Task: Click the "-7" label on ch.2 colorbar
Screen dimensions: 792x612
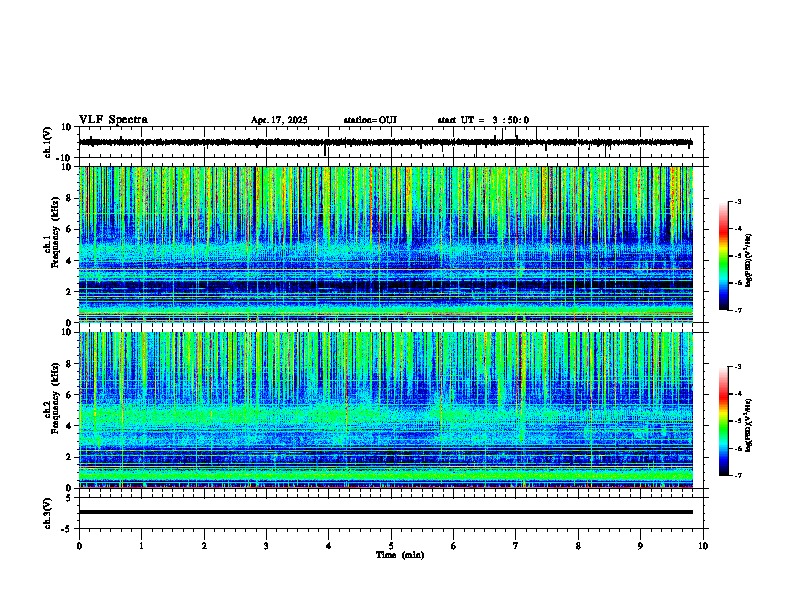Action: coord(738,475)
